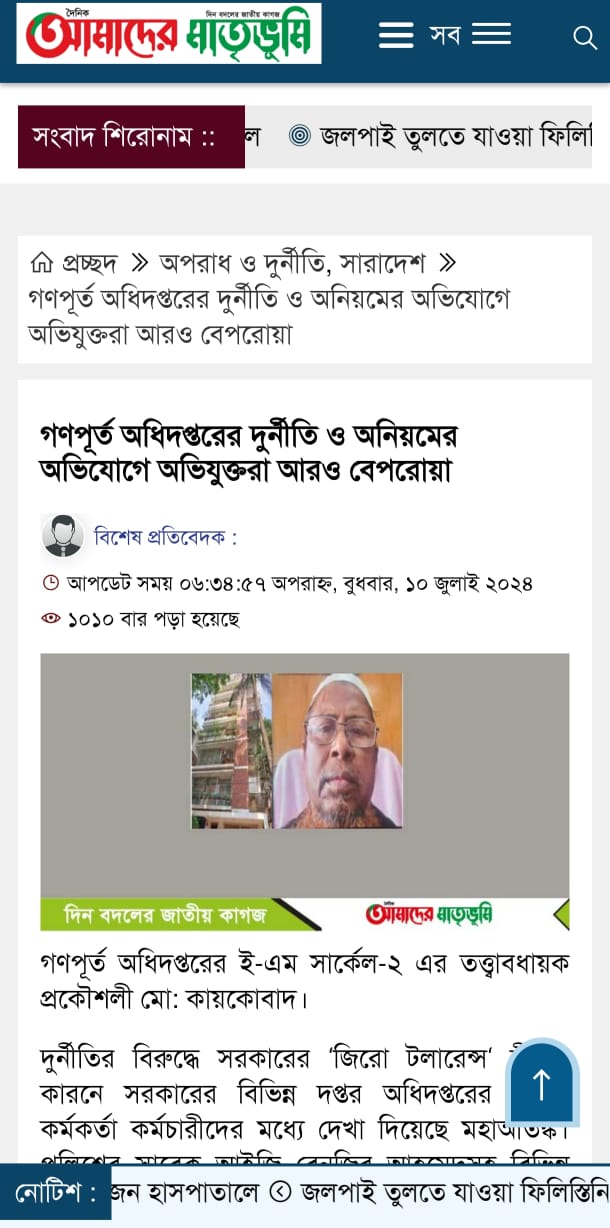Image resolution: width=610 pixels, height=1228 pixels.
Task: Click the Amader Matribhumi site logo
Action: [x=169, y=36]
